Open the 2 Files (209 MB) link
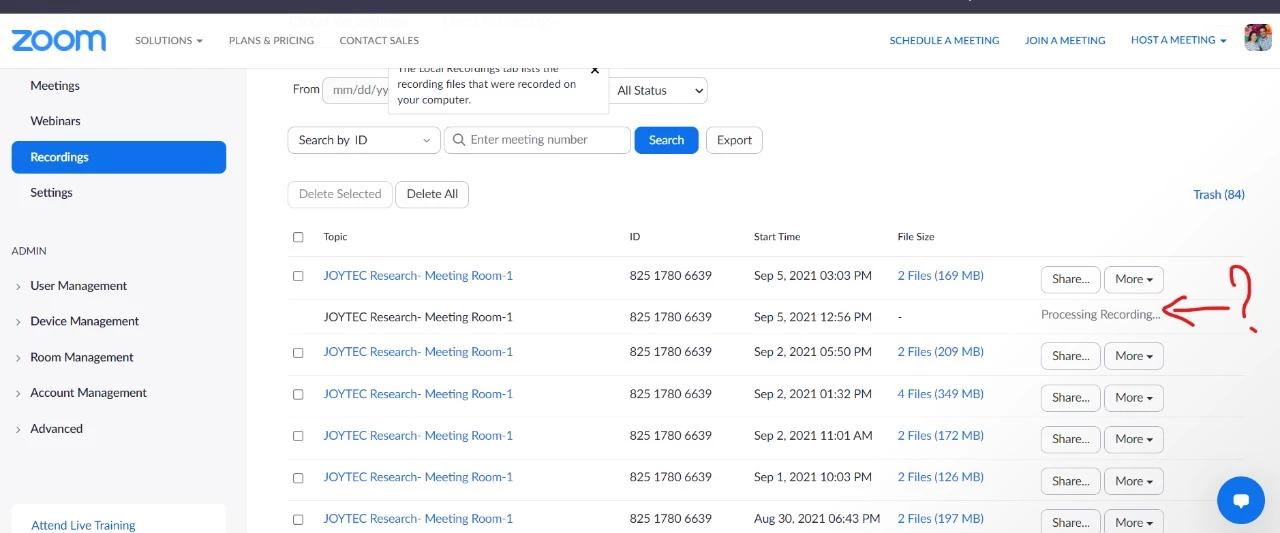 click(941, 352)
